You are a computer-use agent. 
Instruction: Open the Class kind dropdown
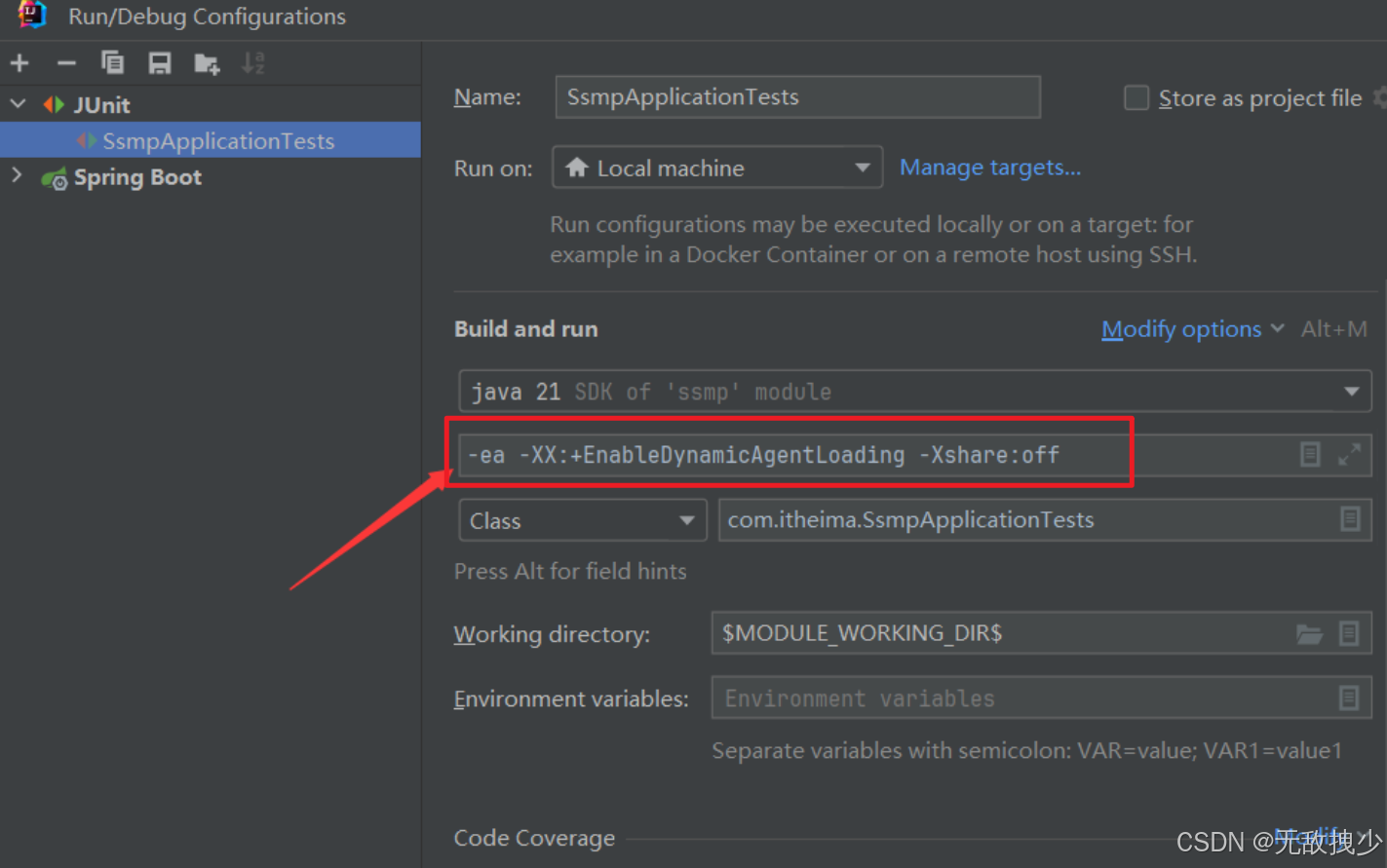[685, 519]
